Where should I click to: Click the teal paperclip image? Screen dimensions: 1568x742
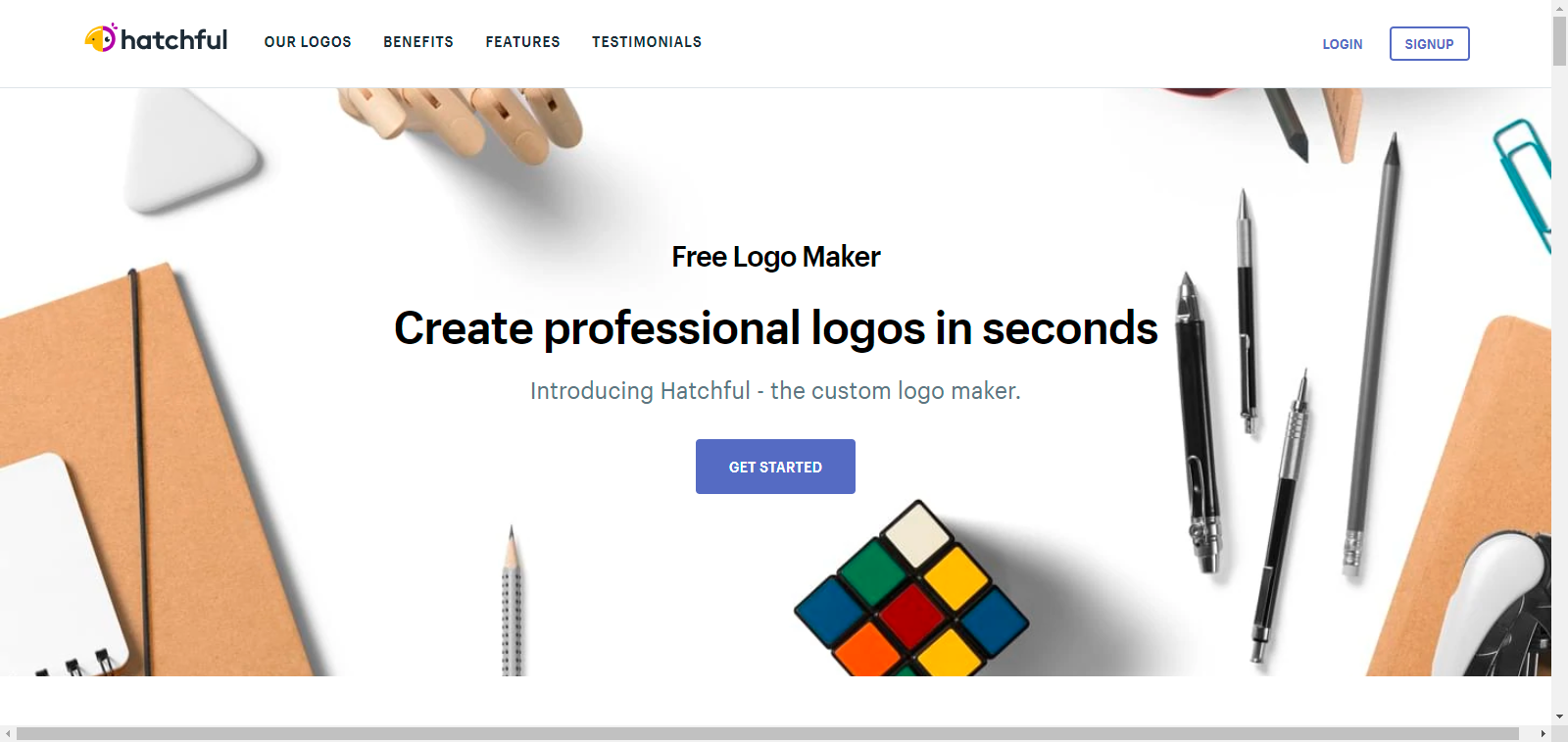tap(1524, 181)
